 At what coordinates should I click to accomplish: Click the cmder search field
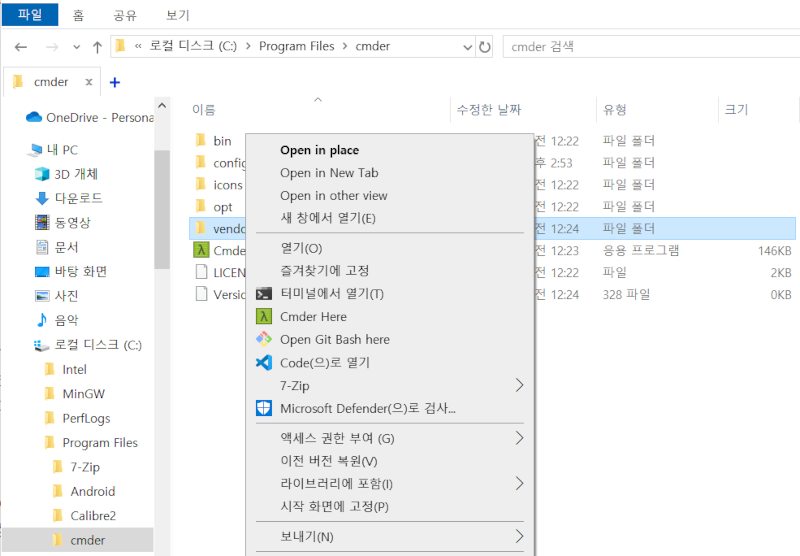[651, 47]
